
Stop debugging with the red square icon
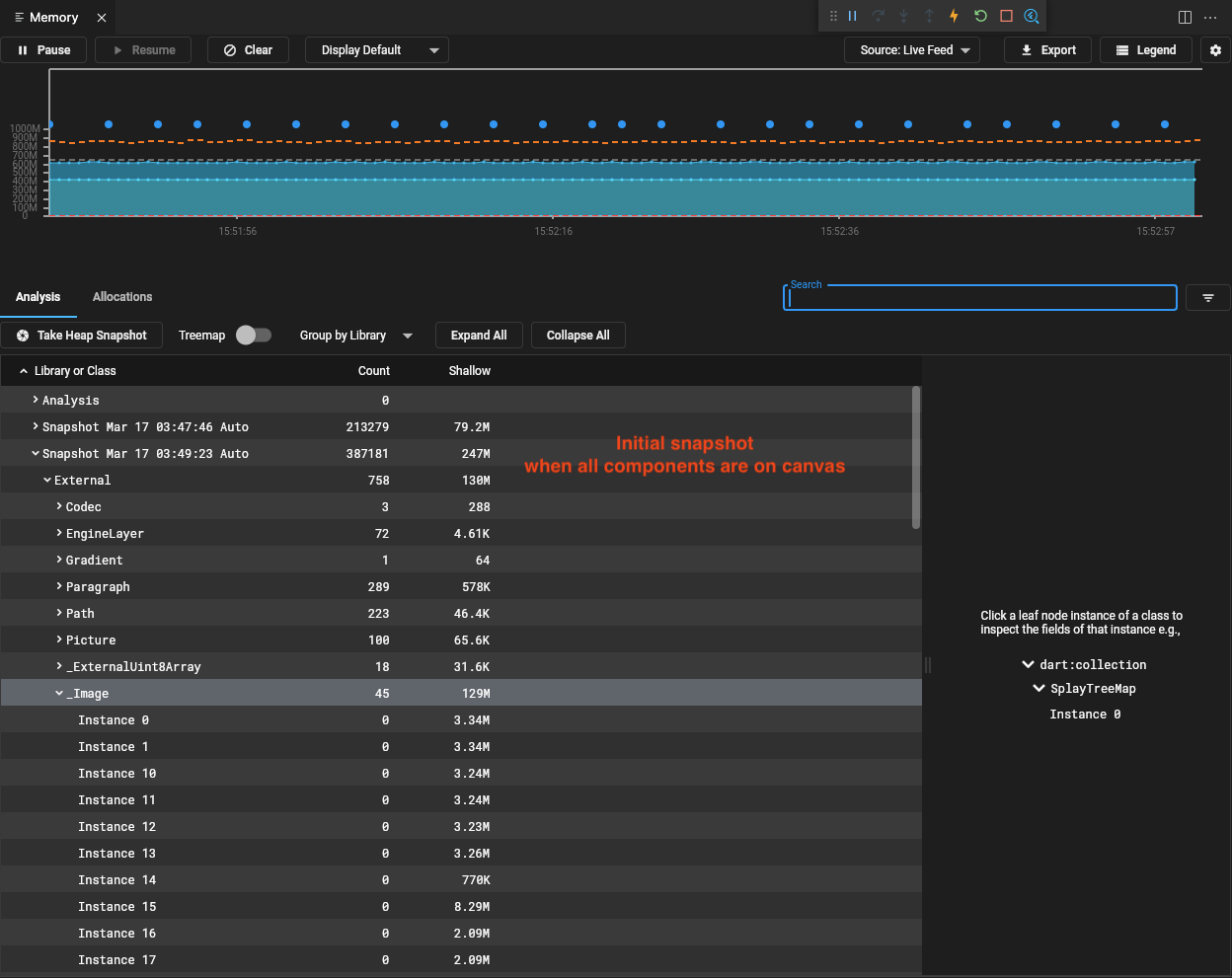(x=1006, y=16)
